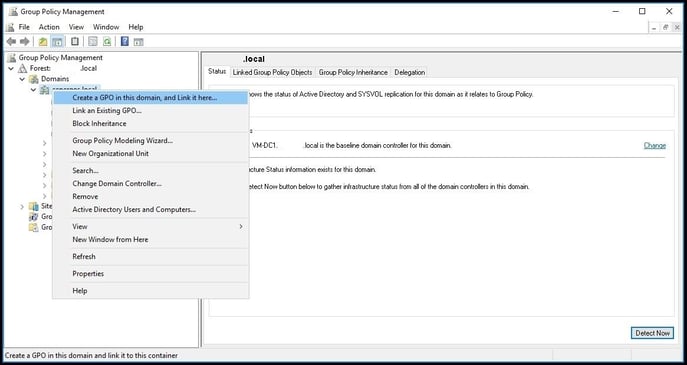
Task: Open Active Directory Users and Computers...
Action: tap(150, 209)
